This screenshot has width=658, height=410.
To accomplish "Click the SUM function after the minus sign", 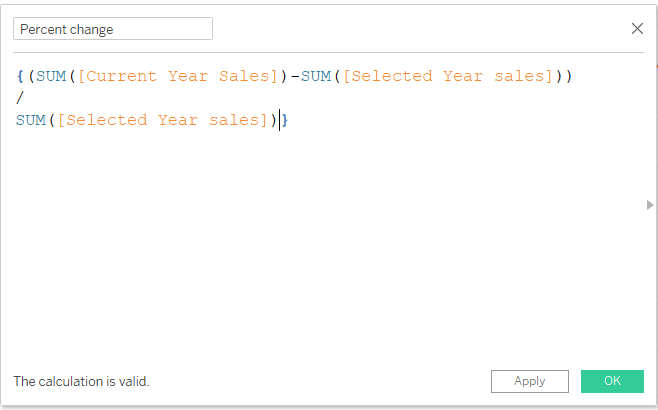I will [316, 76].
